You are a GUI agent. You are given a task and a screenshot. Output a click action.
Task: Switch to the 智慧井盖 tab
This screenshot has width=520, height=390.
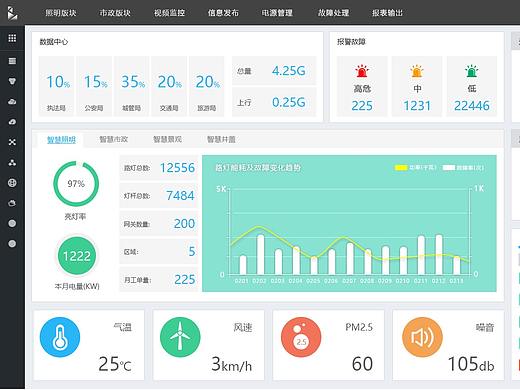[221, 139]
